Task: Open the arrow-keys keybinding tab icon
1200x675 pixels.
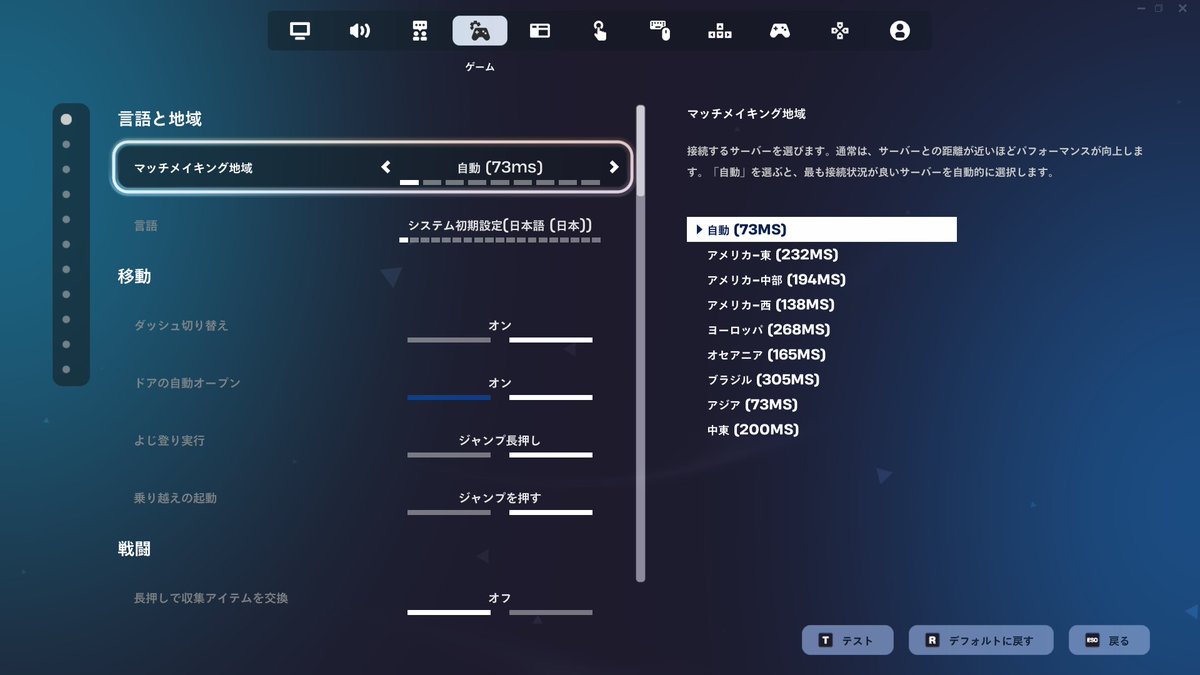Action: click(x=720, y=31)
